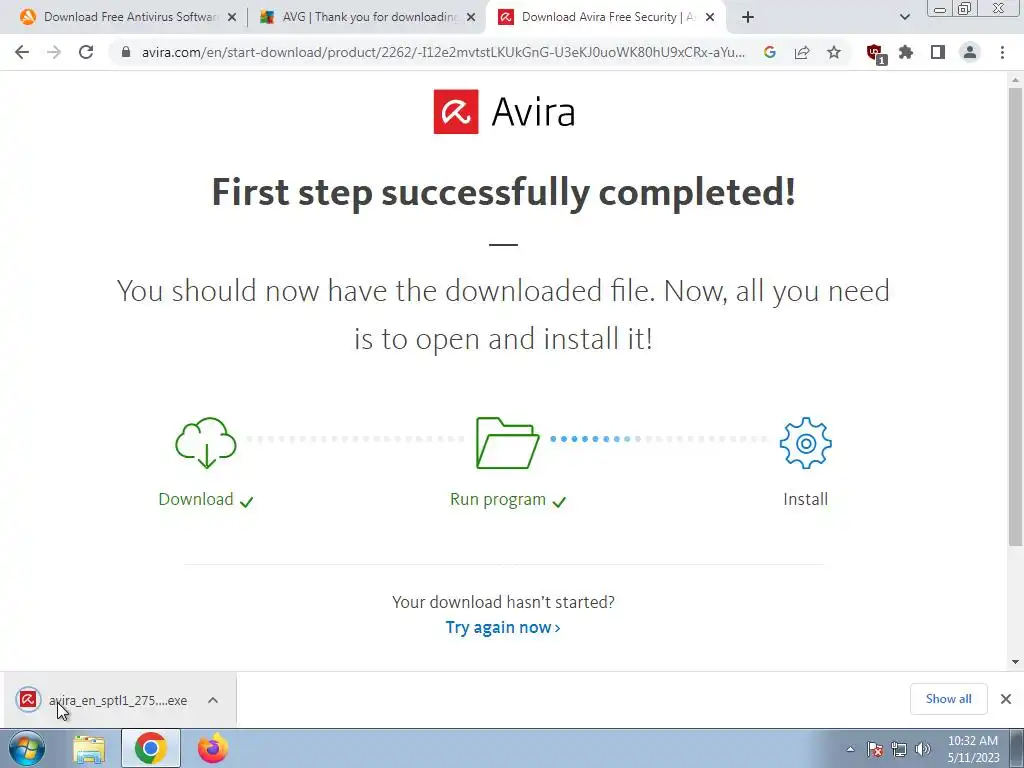Screen dimensions: 1024x768
Task: Click the scrollbar up arrow
Action: (1015, 80)
